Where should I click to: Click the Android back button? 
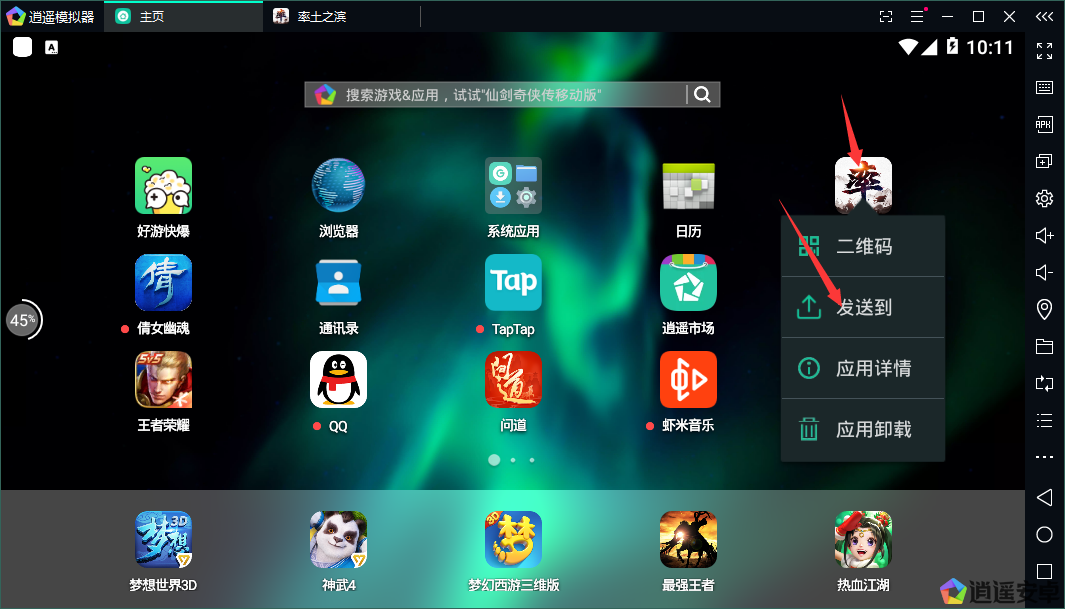(x=1045, y=497)
